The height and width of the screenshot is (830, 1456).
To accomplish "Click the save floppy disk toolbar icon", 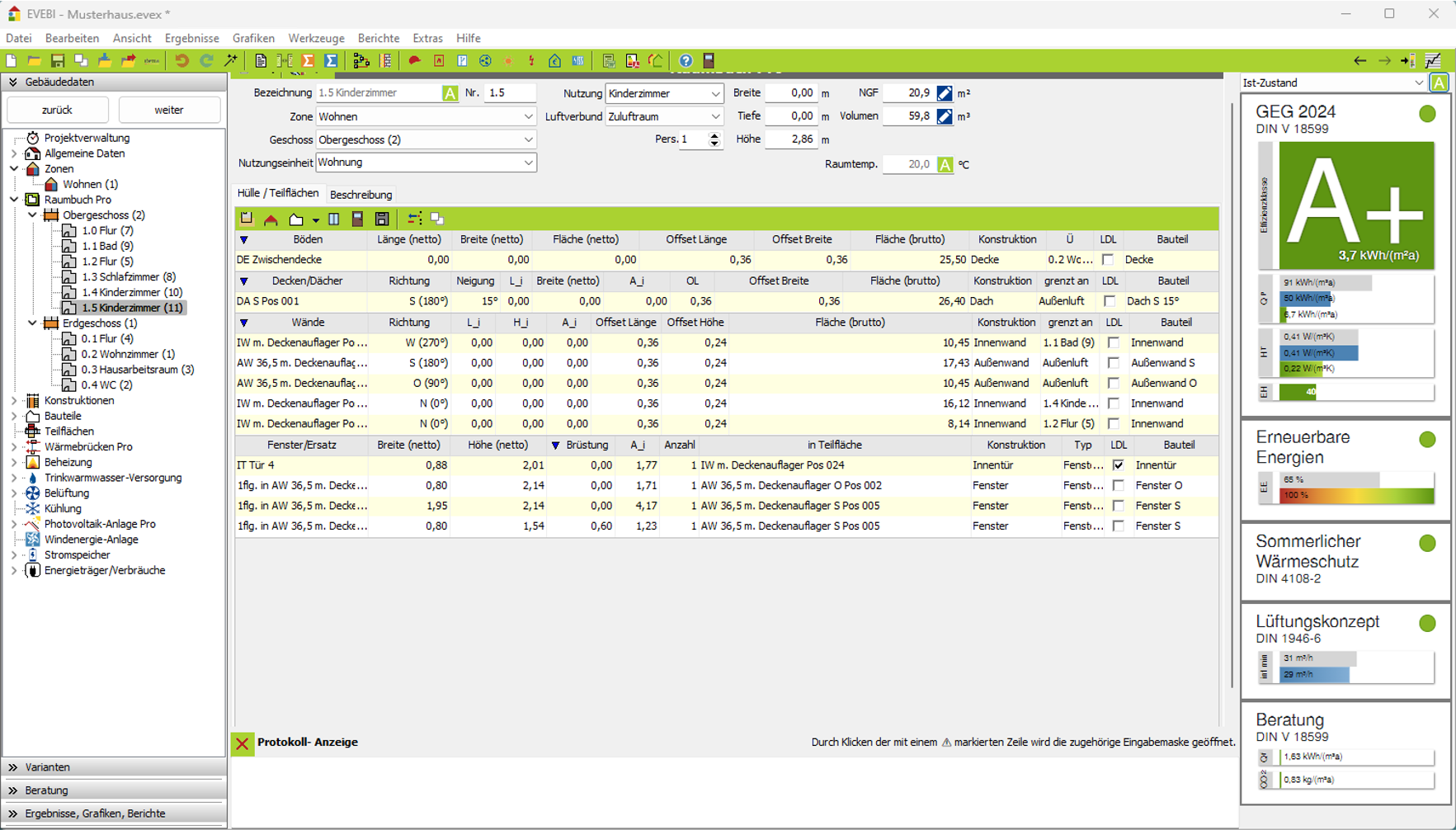I will (x=57, y=61).
